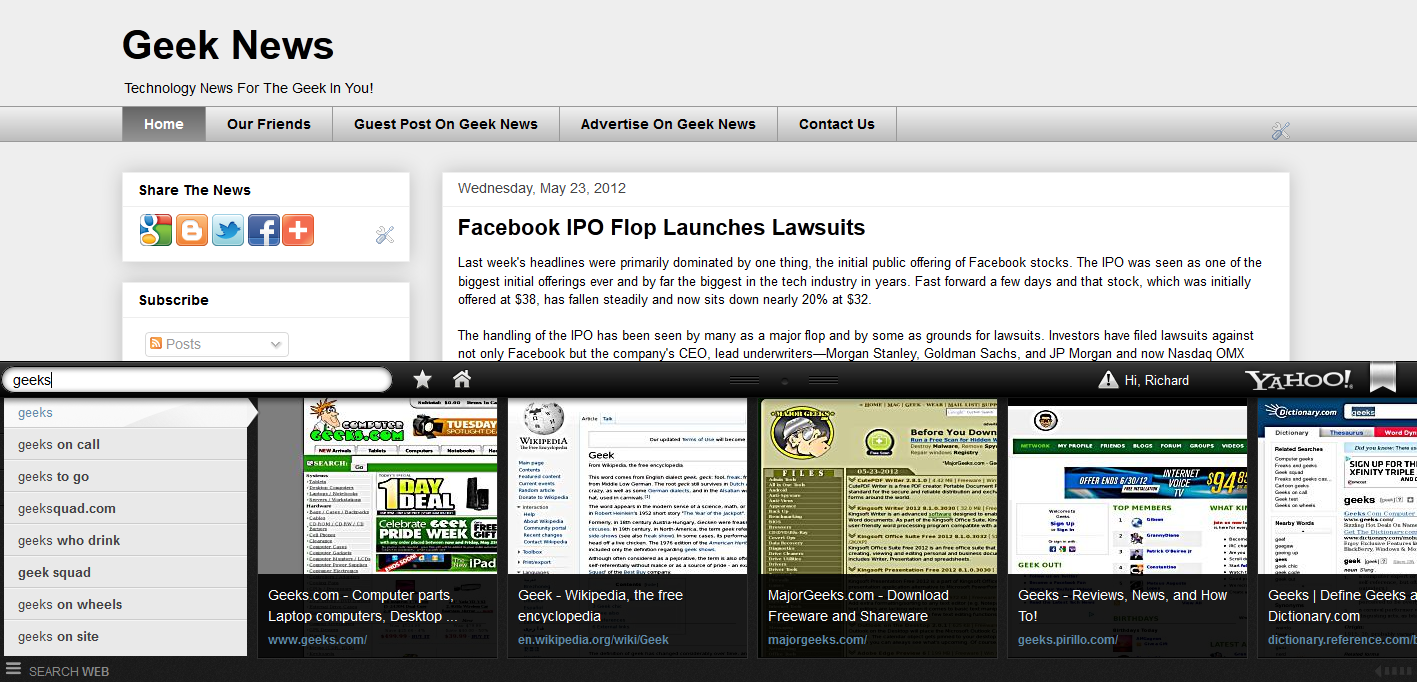The height and width of the screenshot is (682, 1417).
Task: Select Advertise On Geek News
Action: 667,124
